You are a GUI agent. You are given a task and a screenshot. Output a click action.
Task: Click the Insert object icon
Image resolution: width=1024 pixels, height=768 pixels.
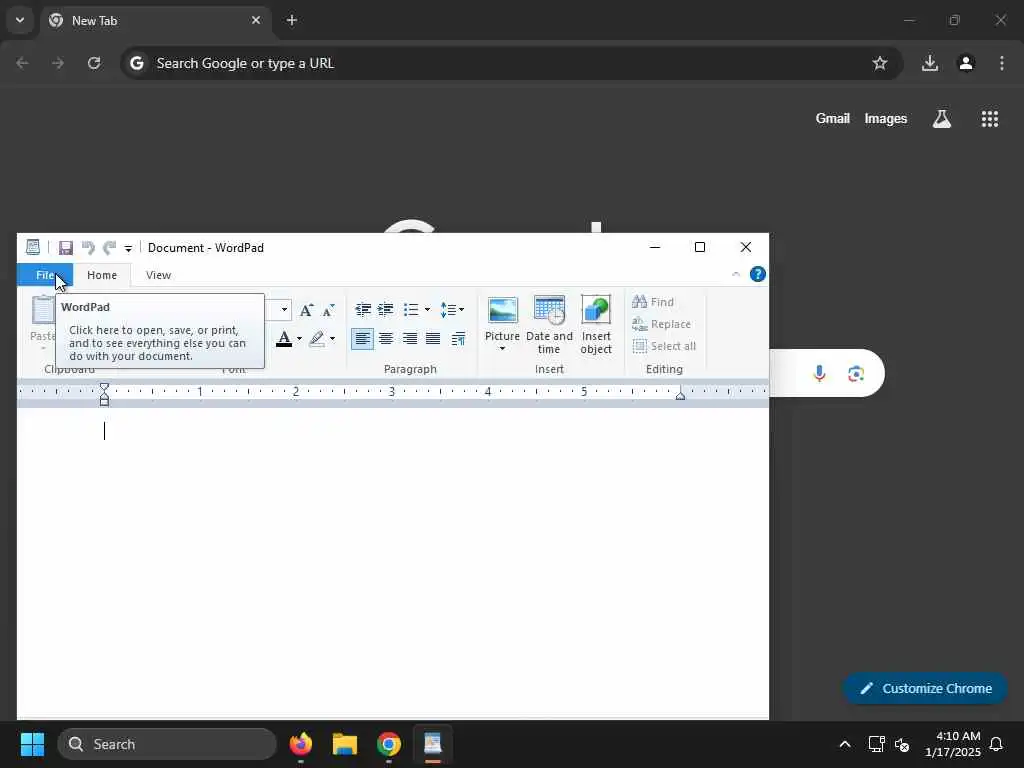click(596, 325)
